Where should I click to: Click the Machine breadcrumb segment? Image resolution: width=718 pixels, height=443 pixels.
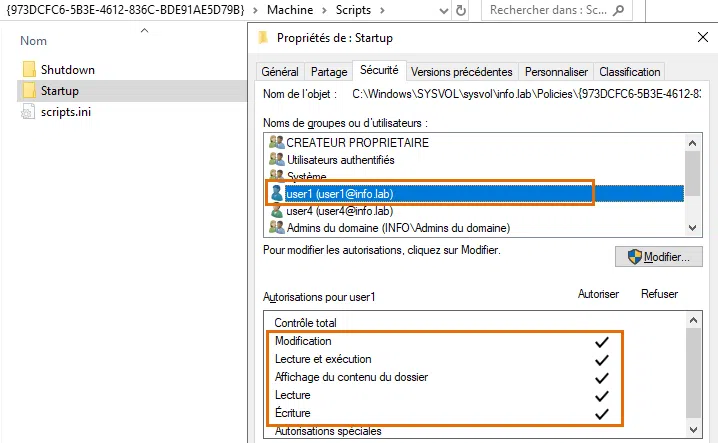290,10
